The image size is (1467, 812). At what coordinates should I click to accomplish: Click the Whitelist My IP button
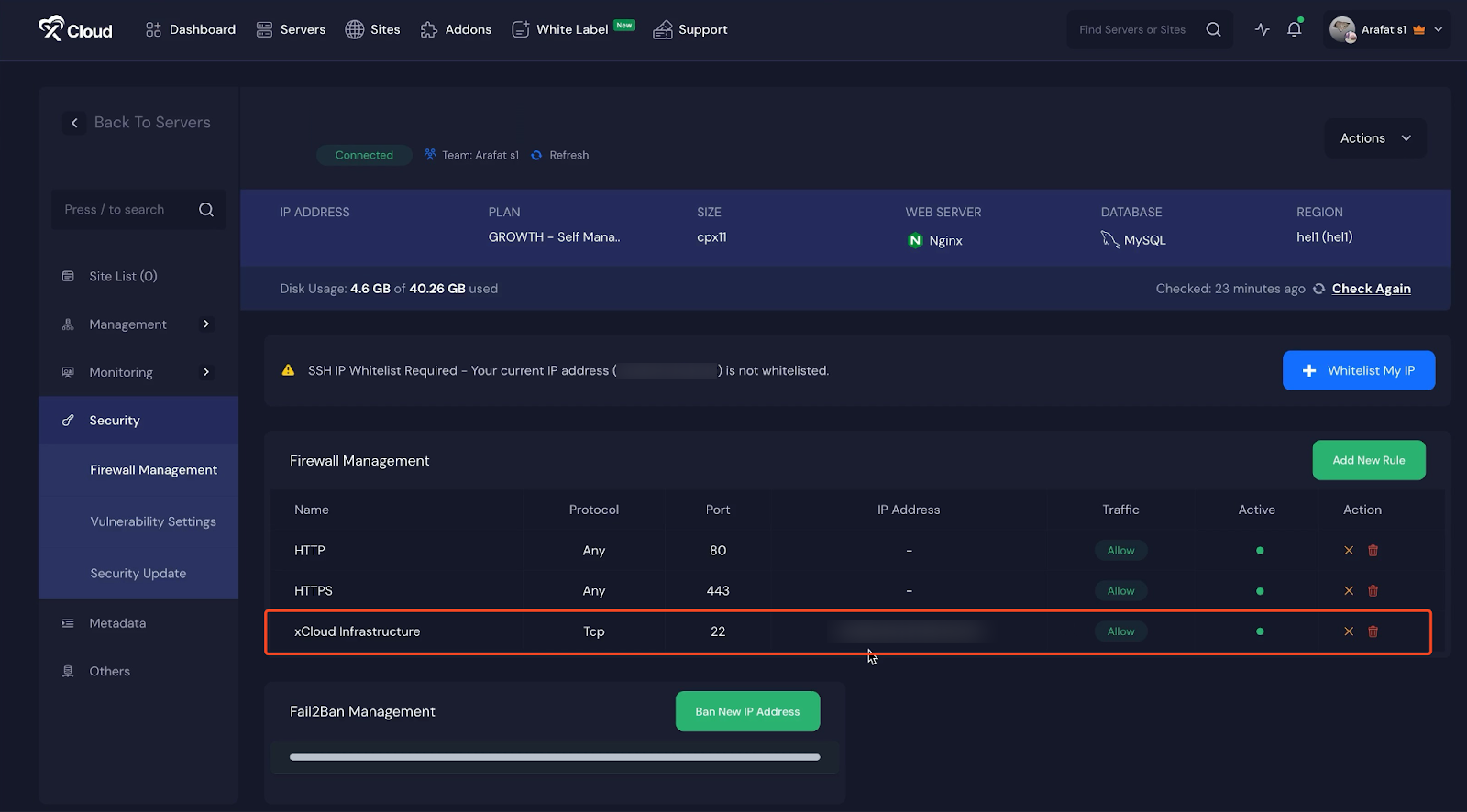pos(1358,370)
